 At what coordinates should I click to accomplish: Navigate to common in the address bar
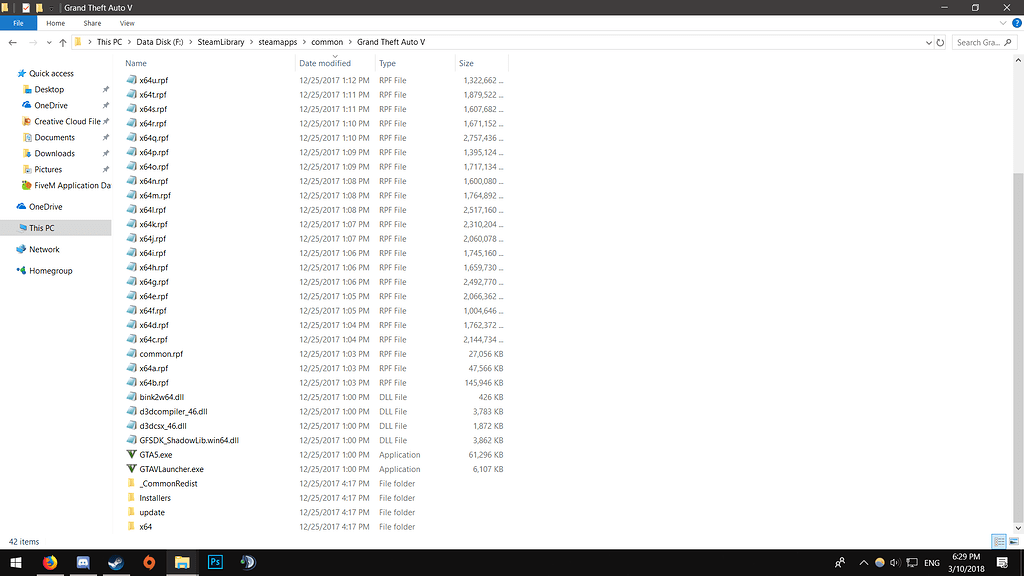click(x=327, y=42)
